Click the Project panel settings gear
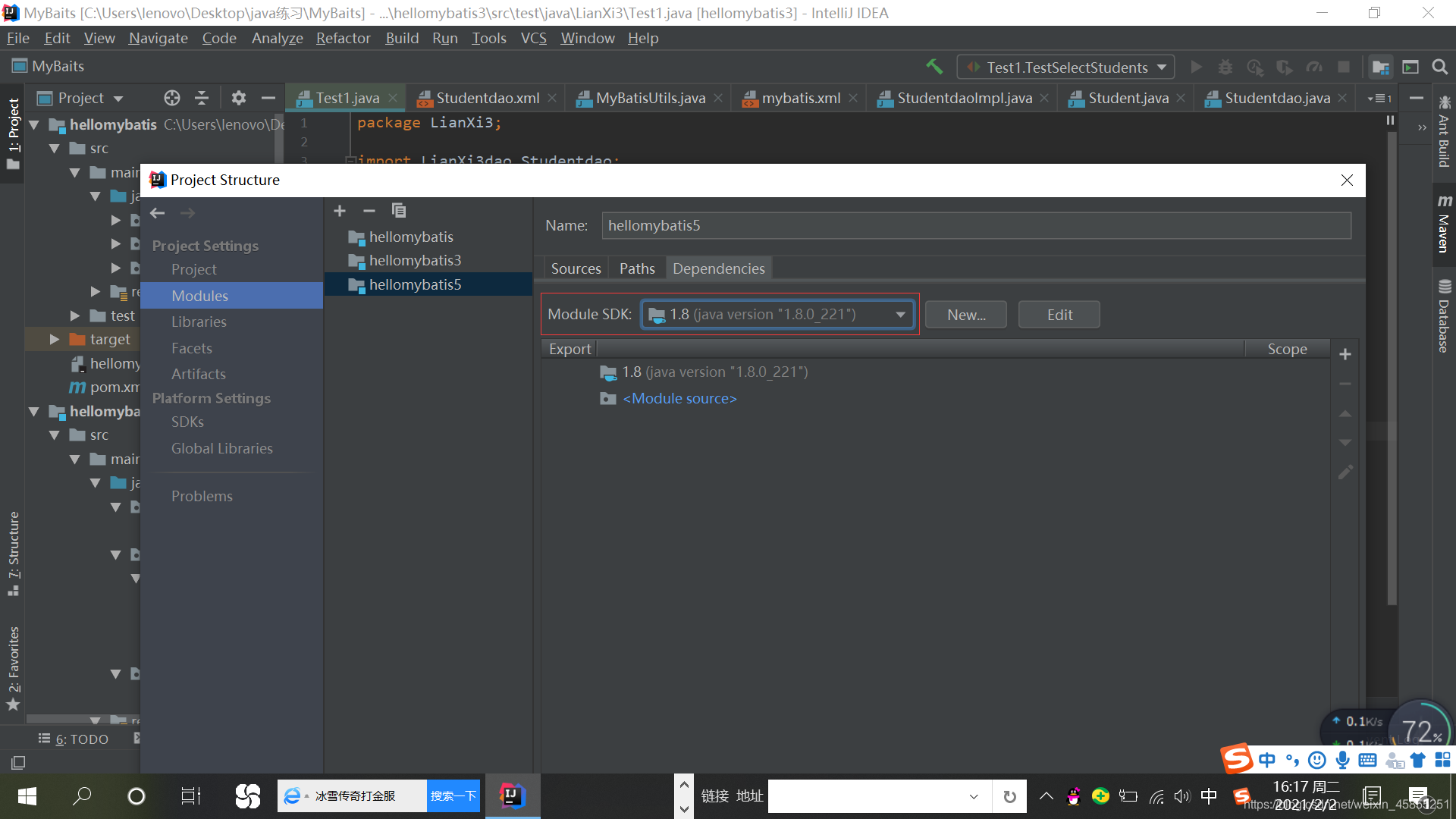This screenshot has height=819, width=1456. pyautogui.click(x=239, y=98)
